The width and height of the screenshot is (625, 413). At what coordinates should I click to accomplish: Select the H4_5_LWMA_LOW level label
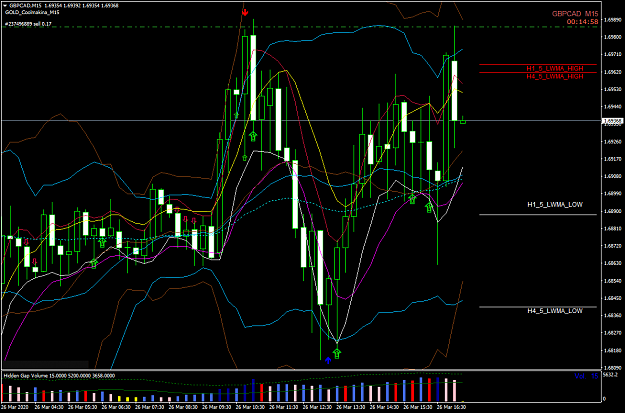coord(555,311)
